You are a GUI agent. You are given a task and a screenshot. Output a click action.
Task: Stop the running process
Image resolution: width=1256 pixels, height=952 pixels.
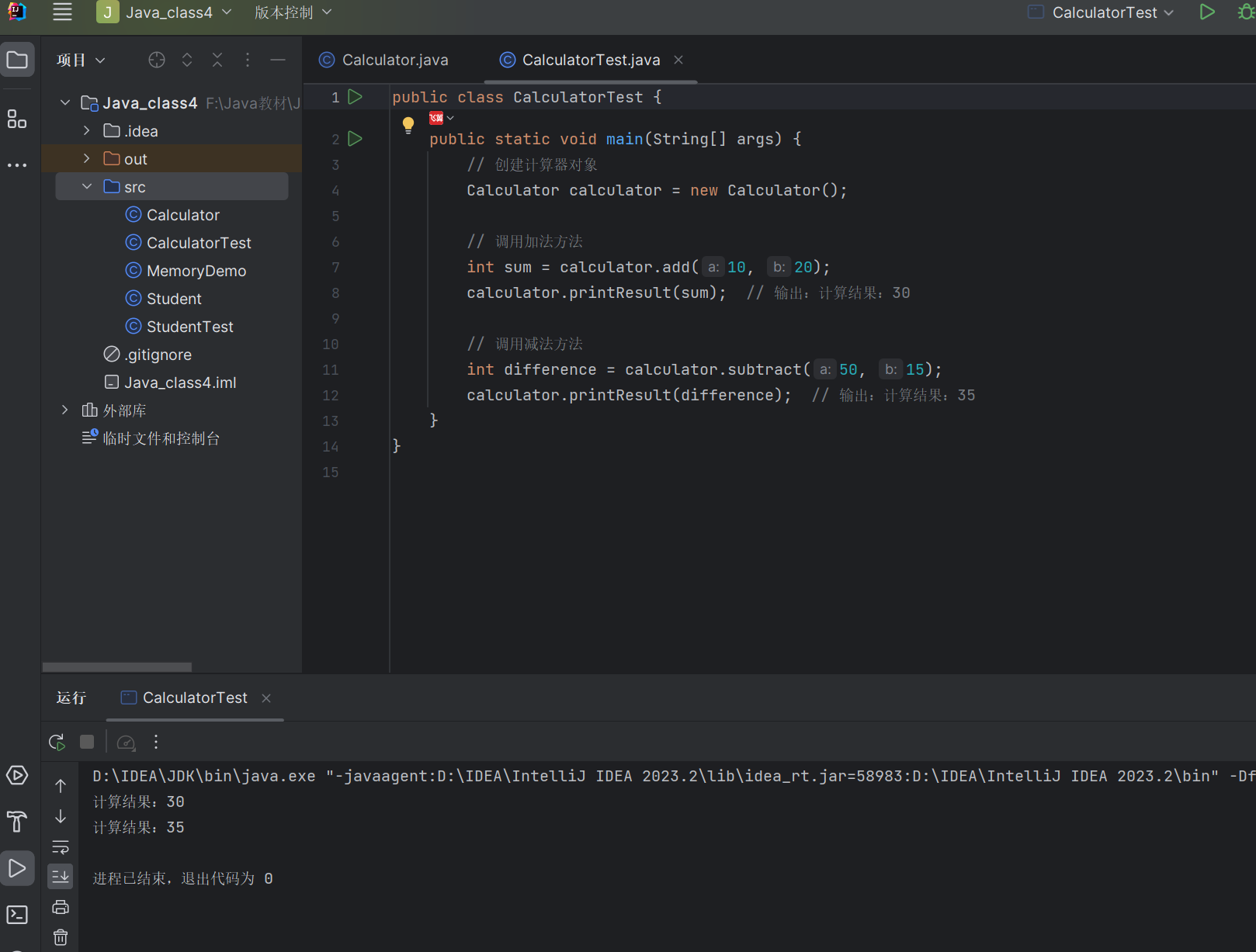pos(87,743)
